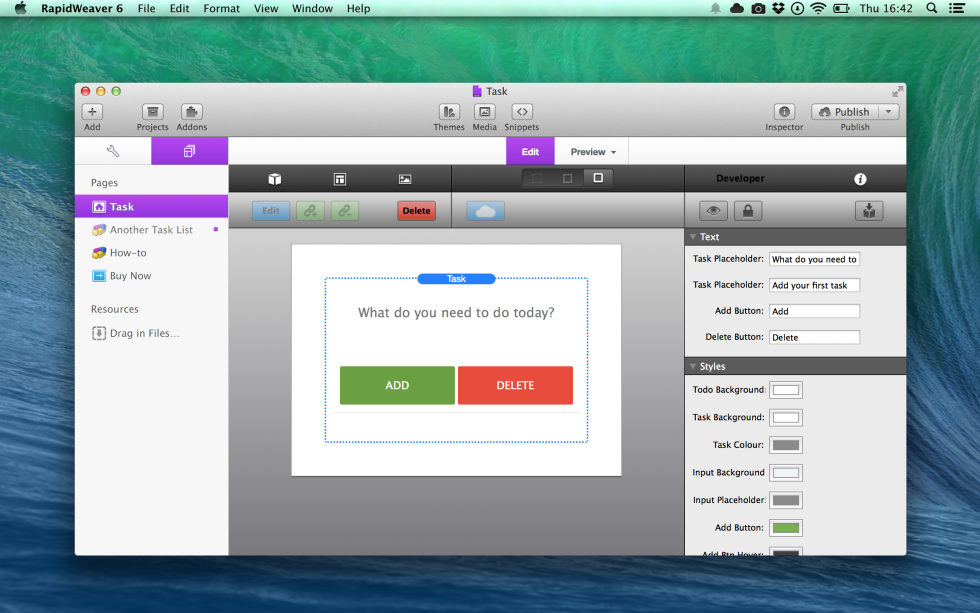Open Task Colour swatch
Screen dimensions: 980x613
point(786,445)
